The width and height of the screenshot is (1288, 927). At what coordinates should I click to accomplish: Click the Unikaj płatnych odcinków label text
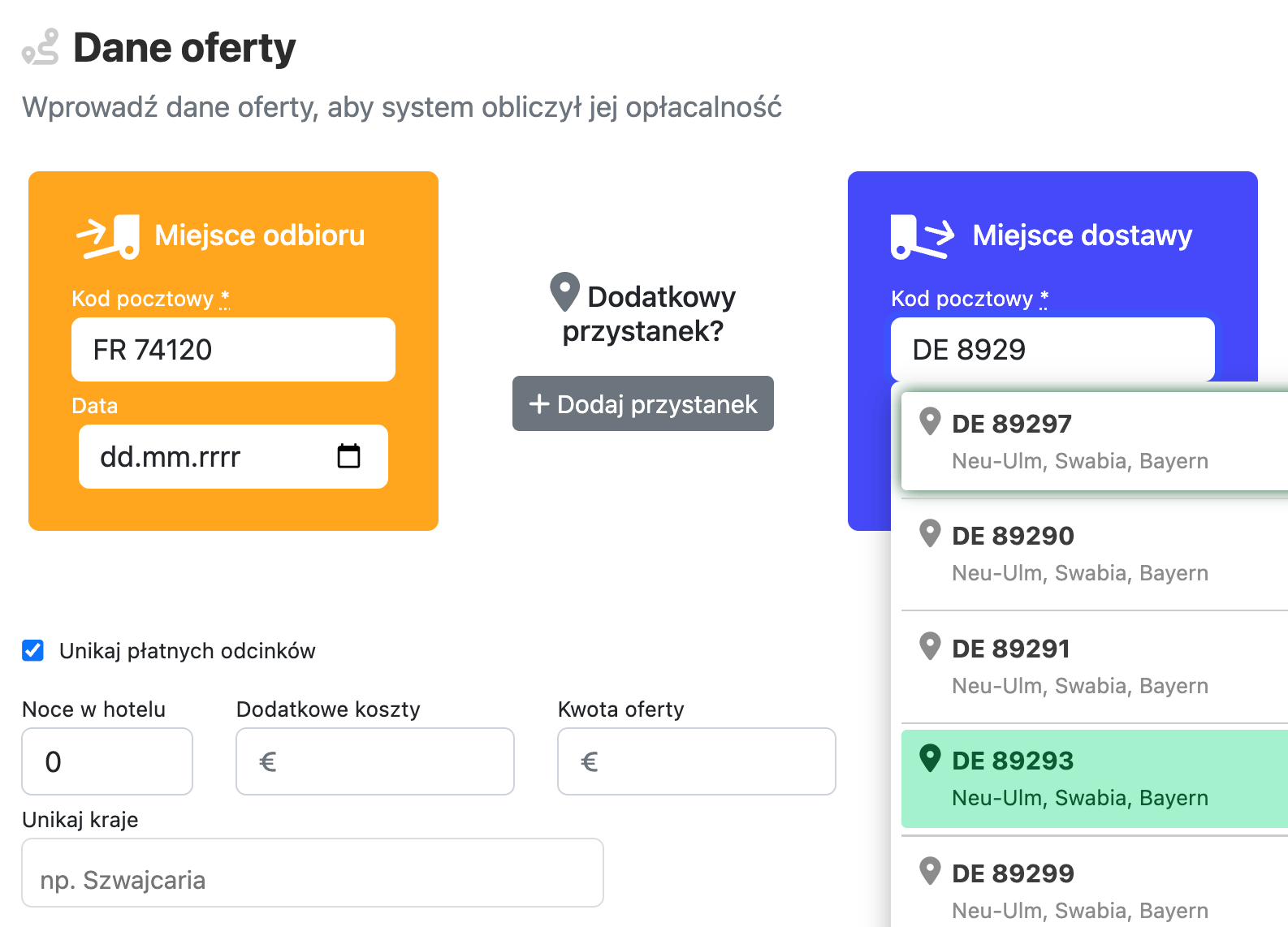coord(188,651)
